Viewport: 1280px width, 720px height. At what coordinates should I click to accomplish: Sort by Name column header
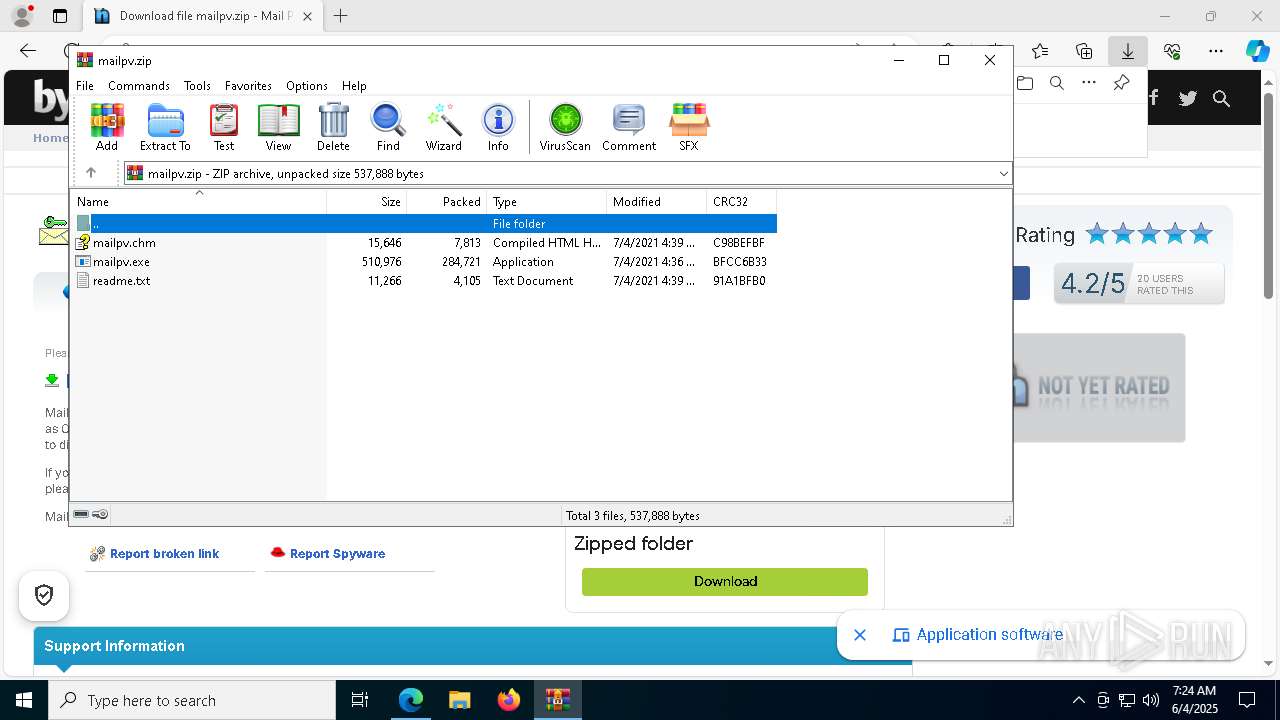199,202
